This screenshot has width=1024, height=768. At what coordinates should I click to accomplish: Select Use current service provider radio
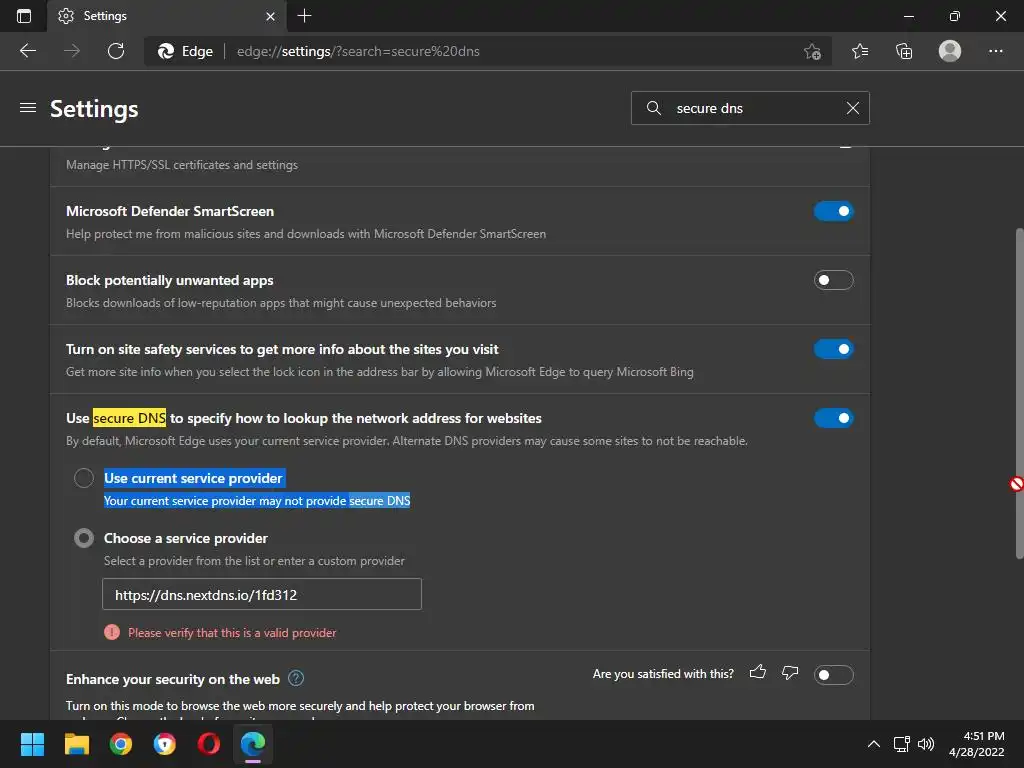(x=84, y=478)
